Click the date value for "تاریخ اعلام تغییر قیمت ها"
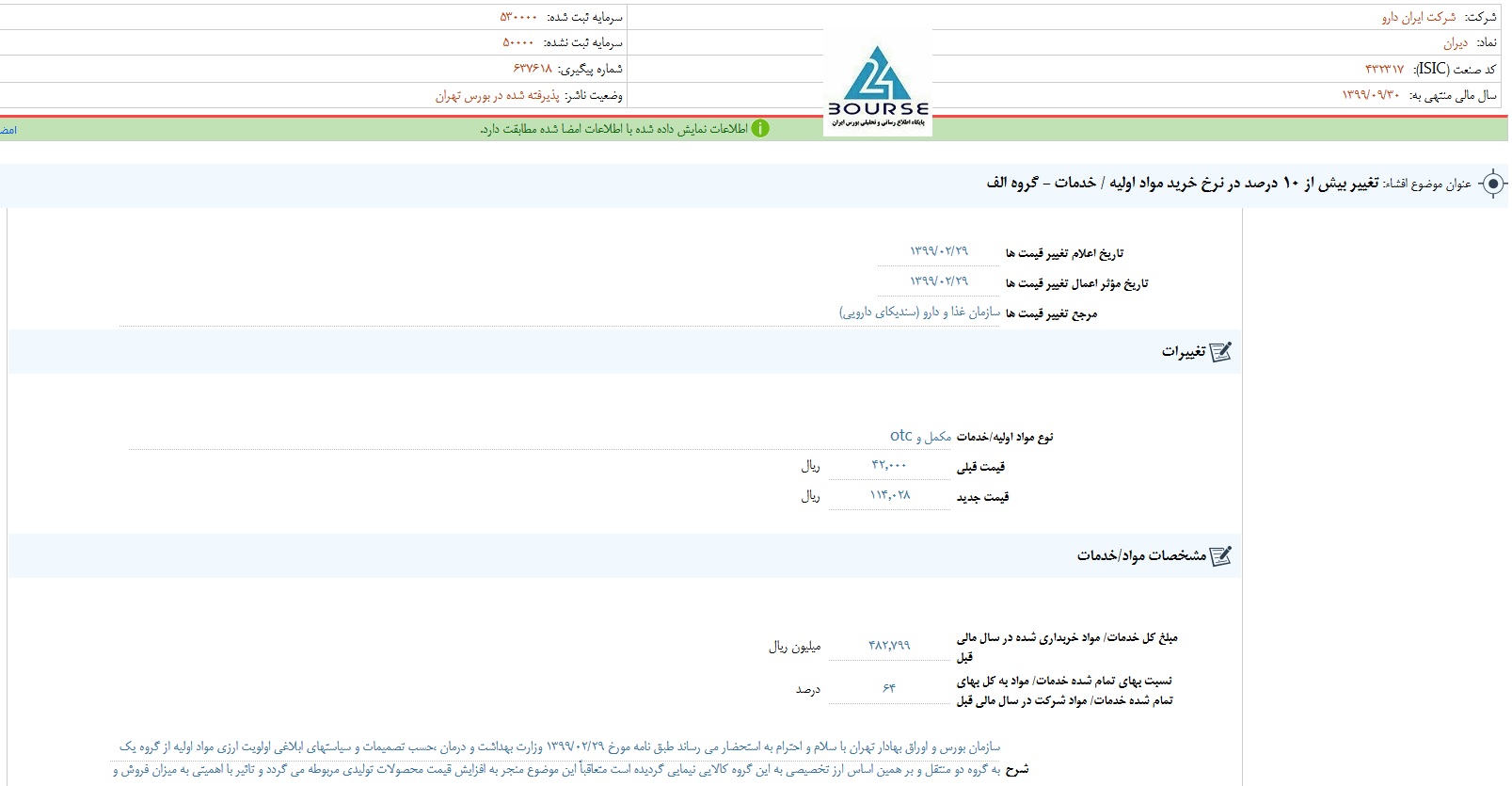Viewport: 1512px width, 786px height. (x=939, y=251)
